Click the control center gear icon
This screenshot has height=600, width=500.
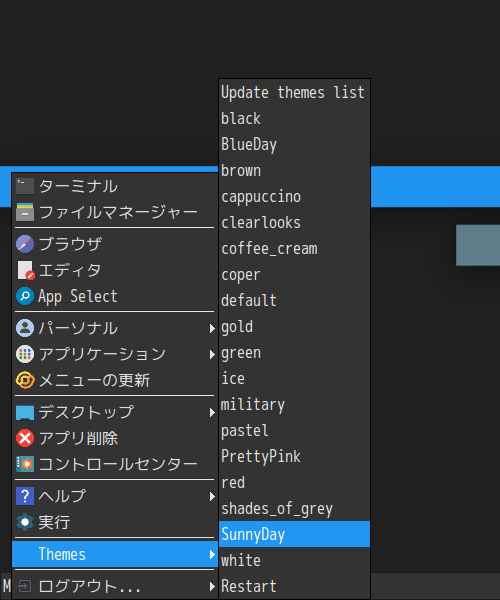click(x=25, y=464)
